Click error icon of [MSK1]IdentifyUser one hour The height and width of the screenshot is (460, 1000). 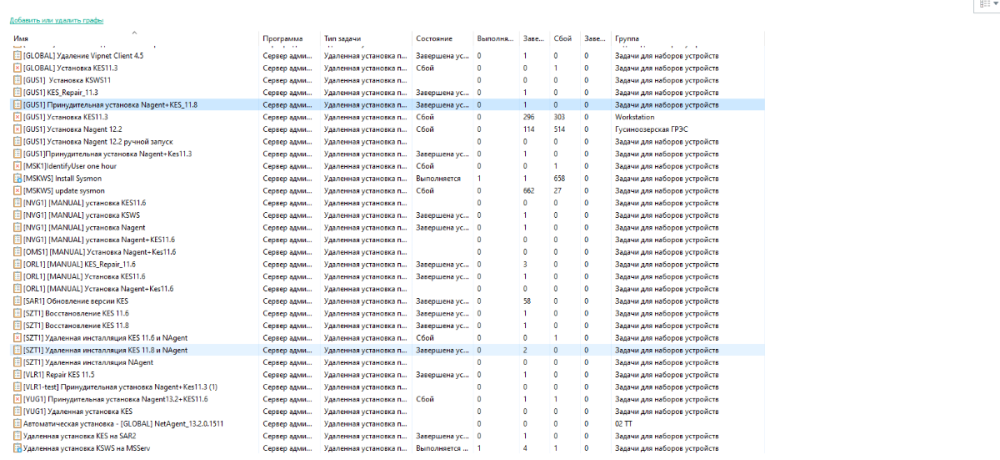(17, 166)
